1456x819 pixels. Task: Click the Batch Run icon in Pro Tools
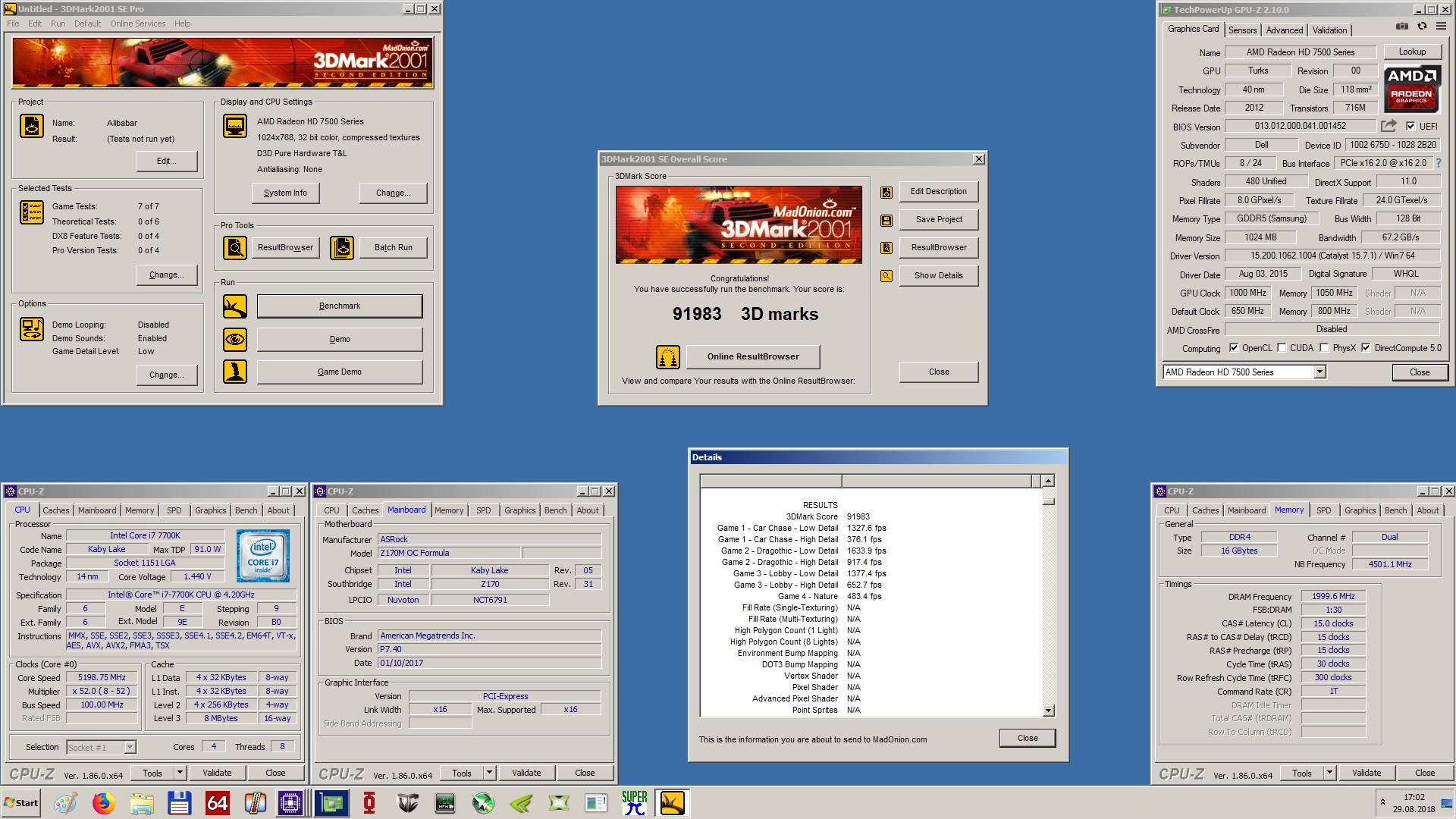pos(342,248)
